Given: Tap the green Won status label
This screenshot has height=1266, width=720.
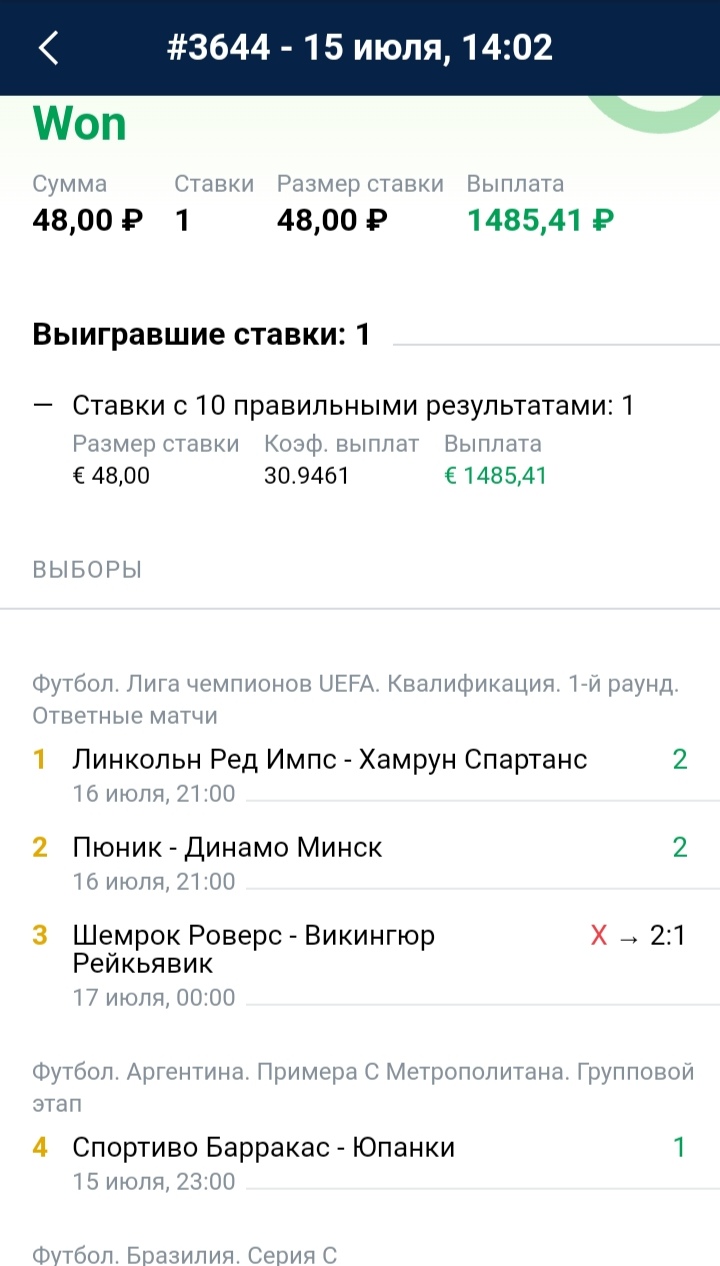Looking at the screenshot, I should (80, 125).
